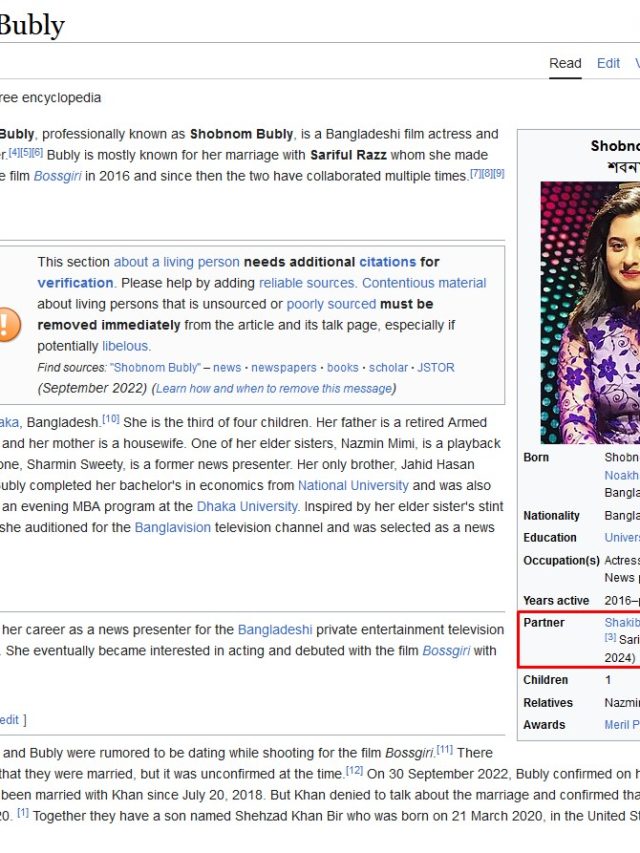
Task: Click the orange warning notice icon
Action: [x=8, y=325]
